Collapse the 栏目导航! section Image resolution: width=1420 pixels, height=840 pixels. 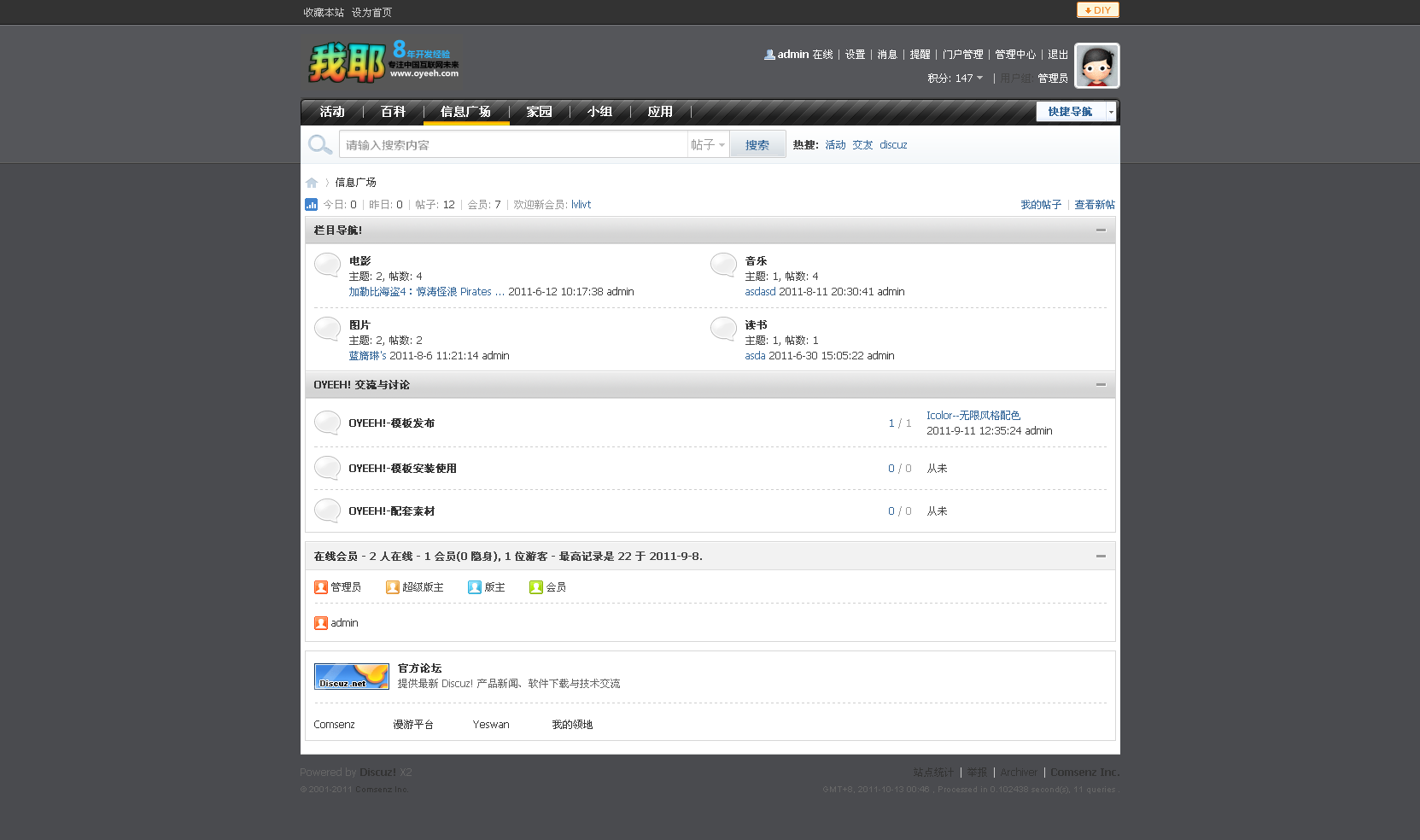click(x=1101, y=230)
